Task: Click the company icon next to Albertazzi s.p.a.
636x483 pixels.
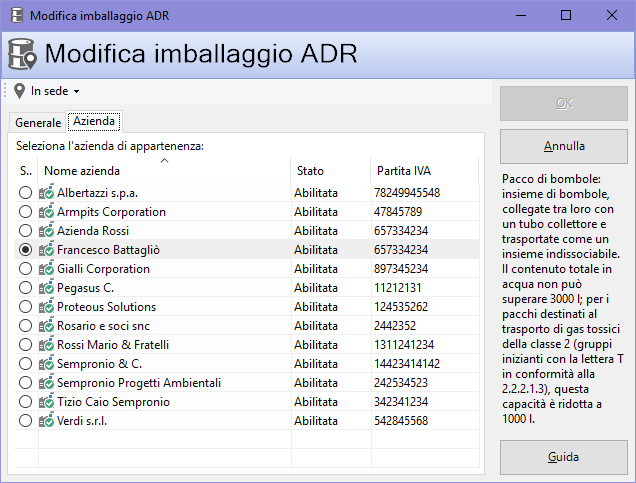Action: pos(46,193)
